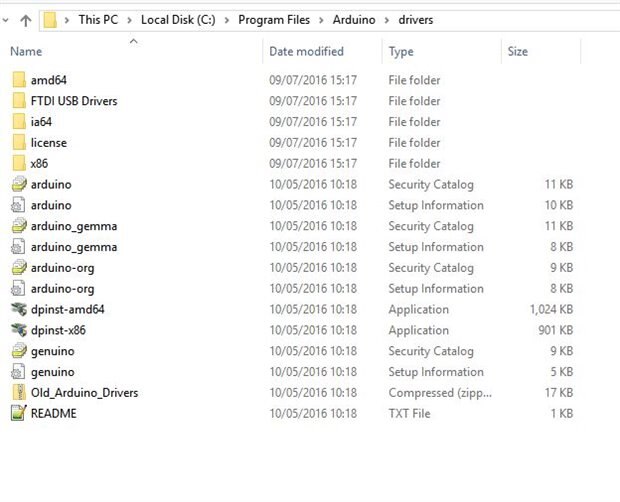
Task: Select the README text file icon
Action: coord(18,414)
